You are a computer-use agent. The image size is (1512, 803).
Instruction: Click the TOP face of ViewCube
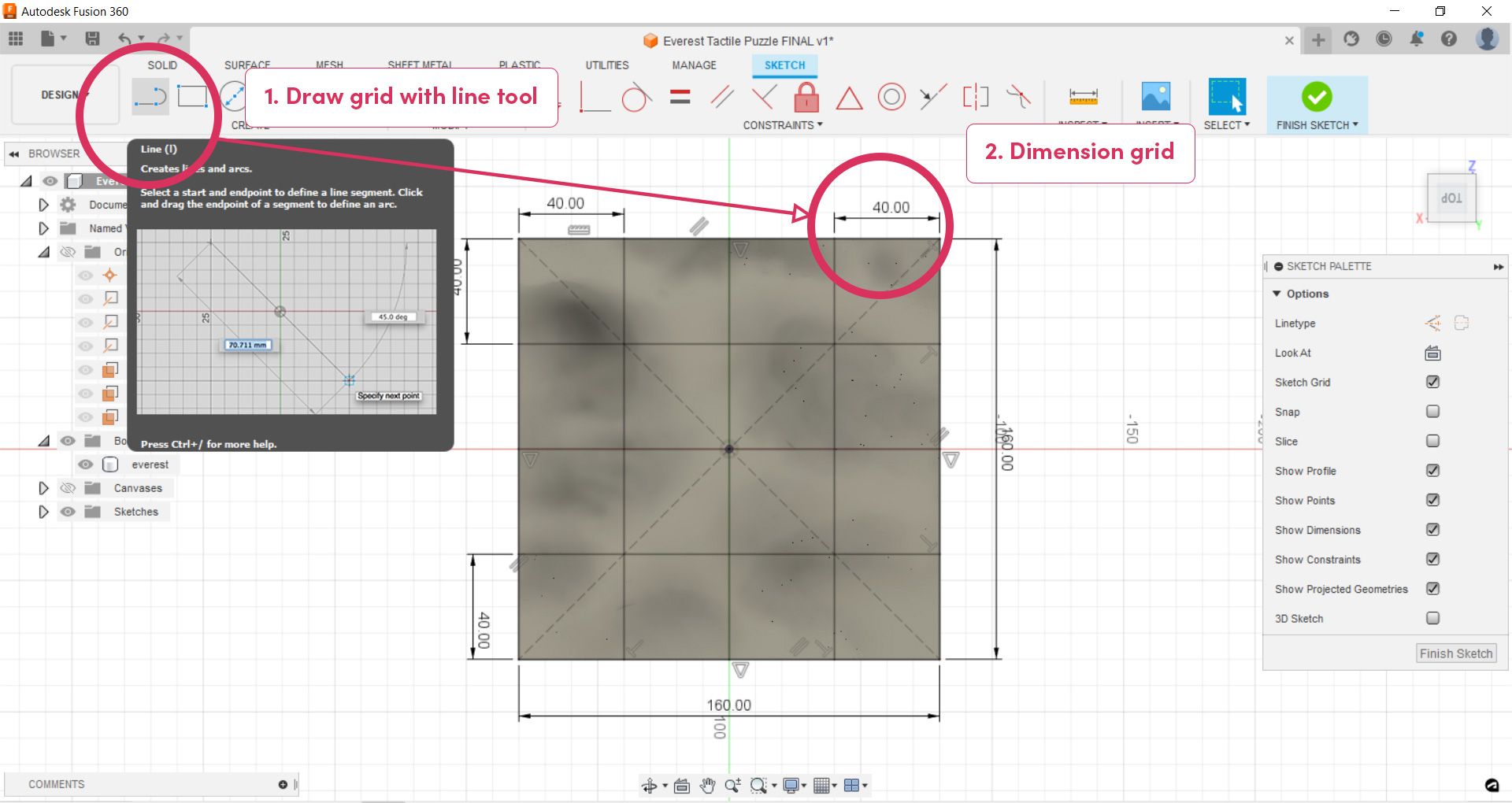(x=1451, y=198)
